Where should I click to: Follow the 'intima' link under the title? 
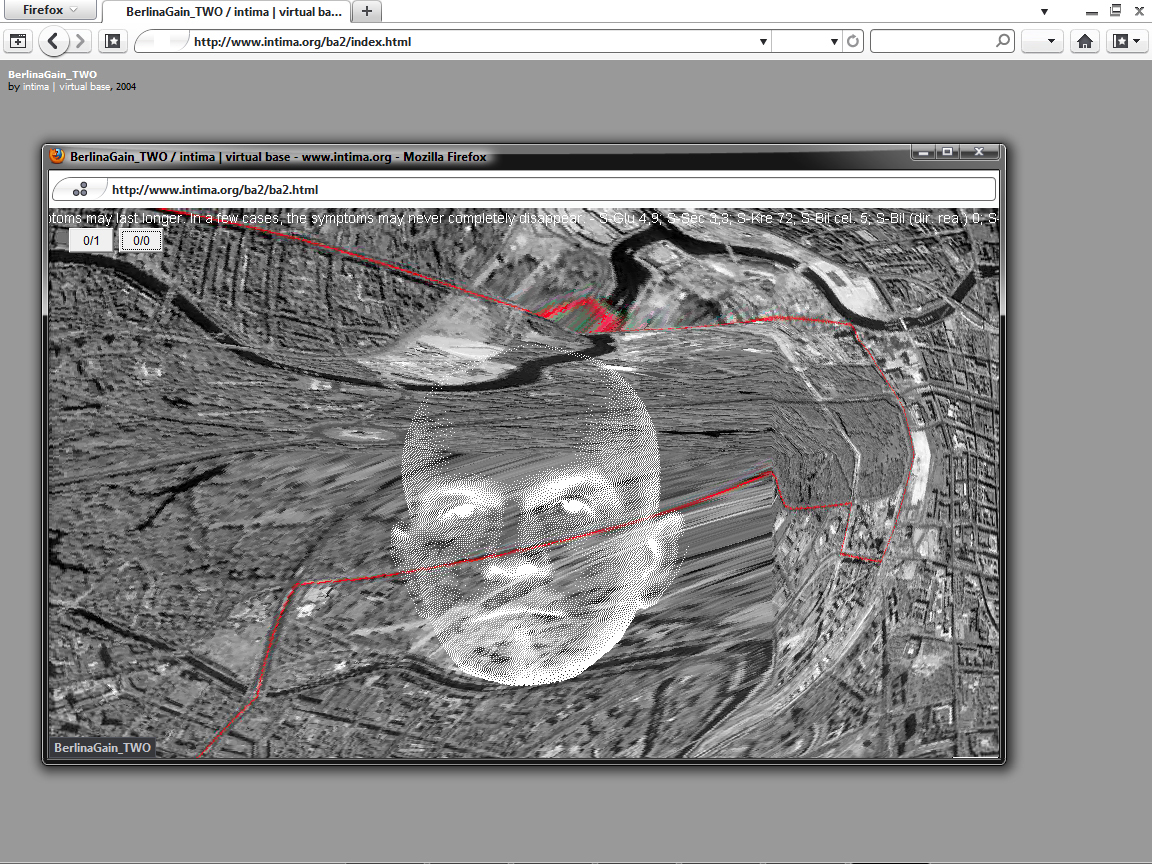pyautogui.click(x=37, y=87)
